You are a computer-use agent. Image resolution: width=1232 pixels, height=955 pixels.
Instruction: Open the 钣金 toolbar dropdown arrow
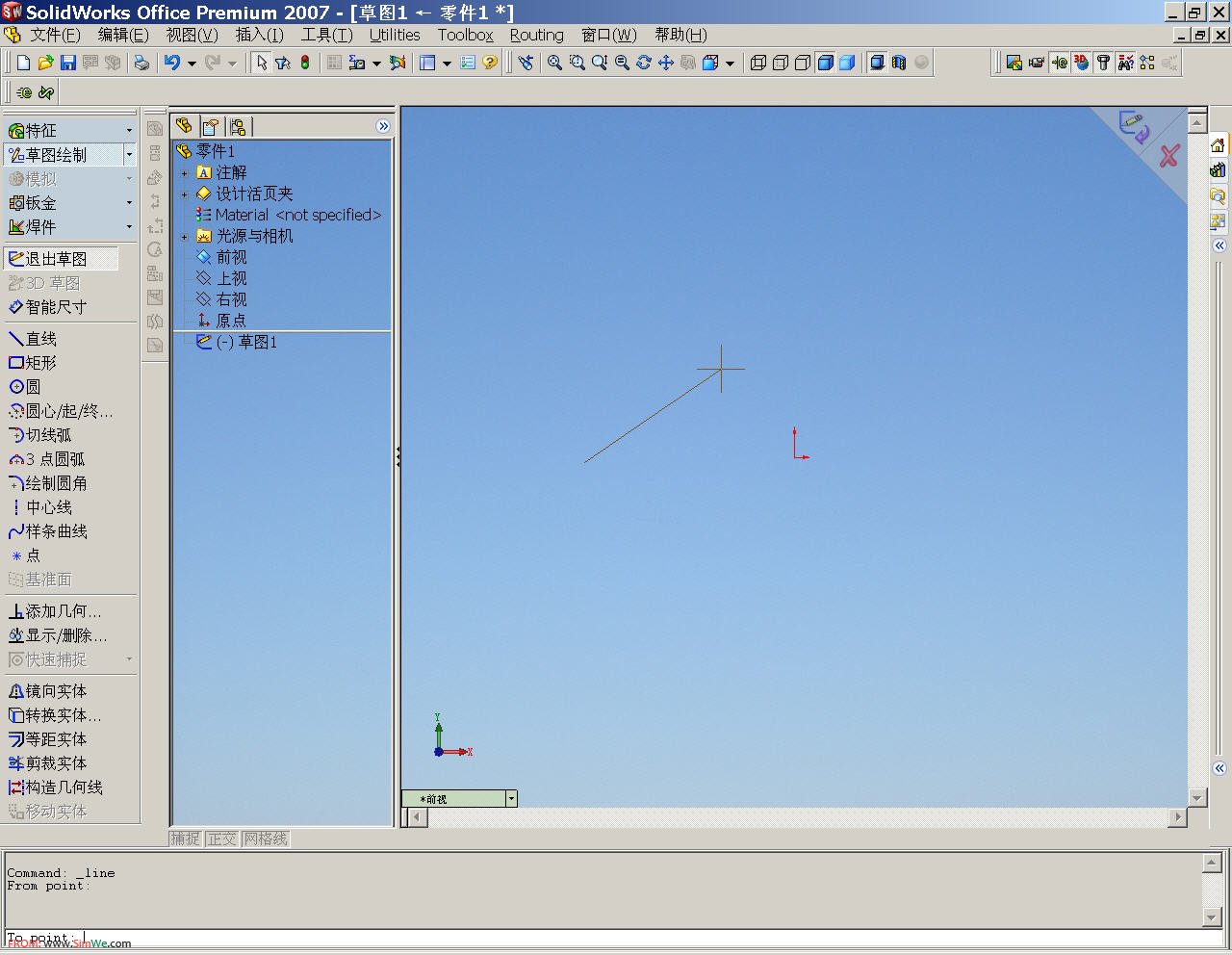(x=129, y=203)
